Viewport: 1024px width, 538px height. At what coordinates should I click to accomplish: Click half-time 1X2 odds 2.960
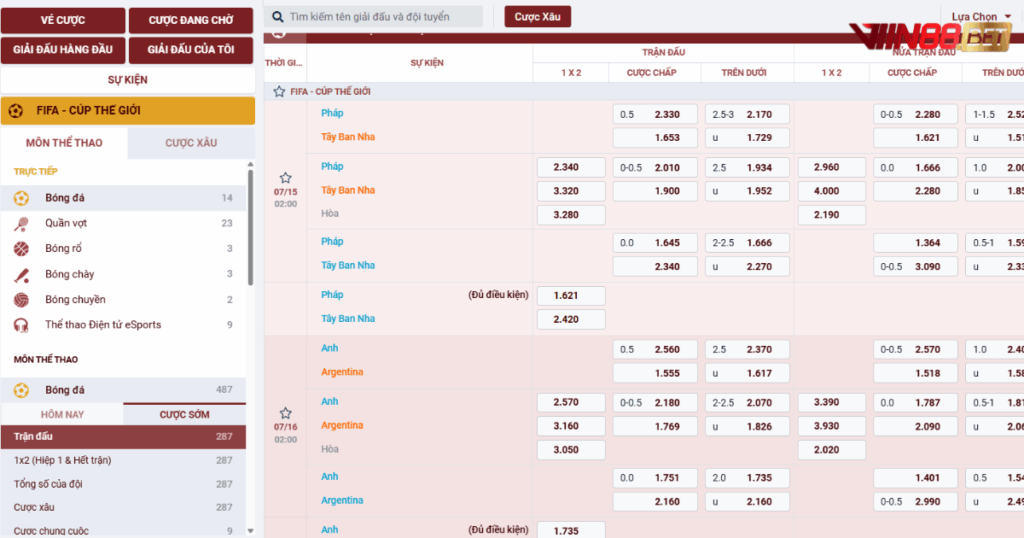point(831,168)
